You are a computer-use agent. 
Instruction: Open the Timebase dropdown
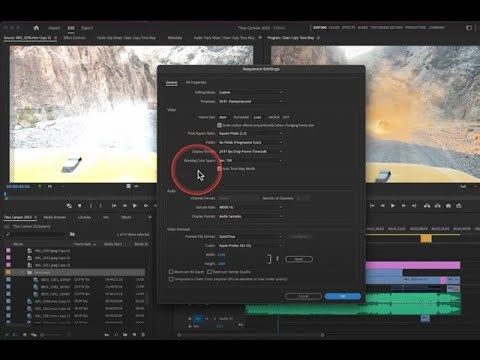tap(250, 101)
